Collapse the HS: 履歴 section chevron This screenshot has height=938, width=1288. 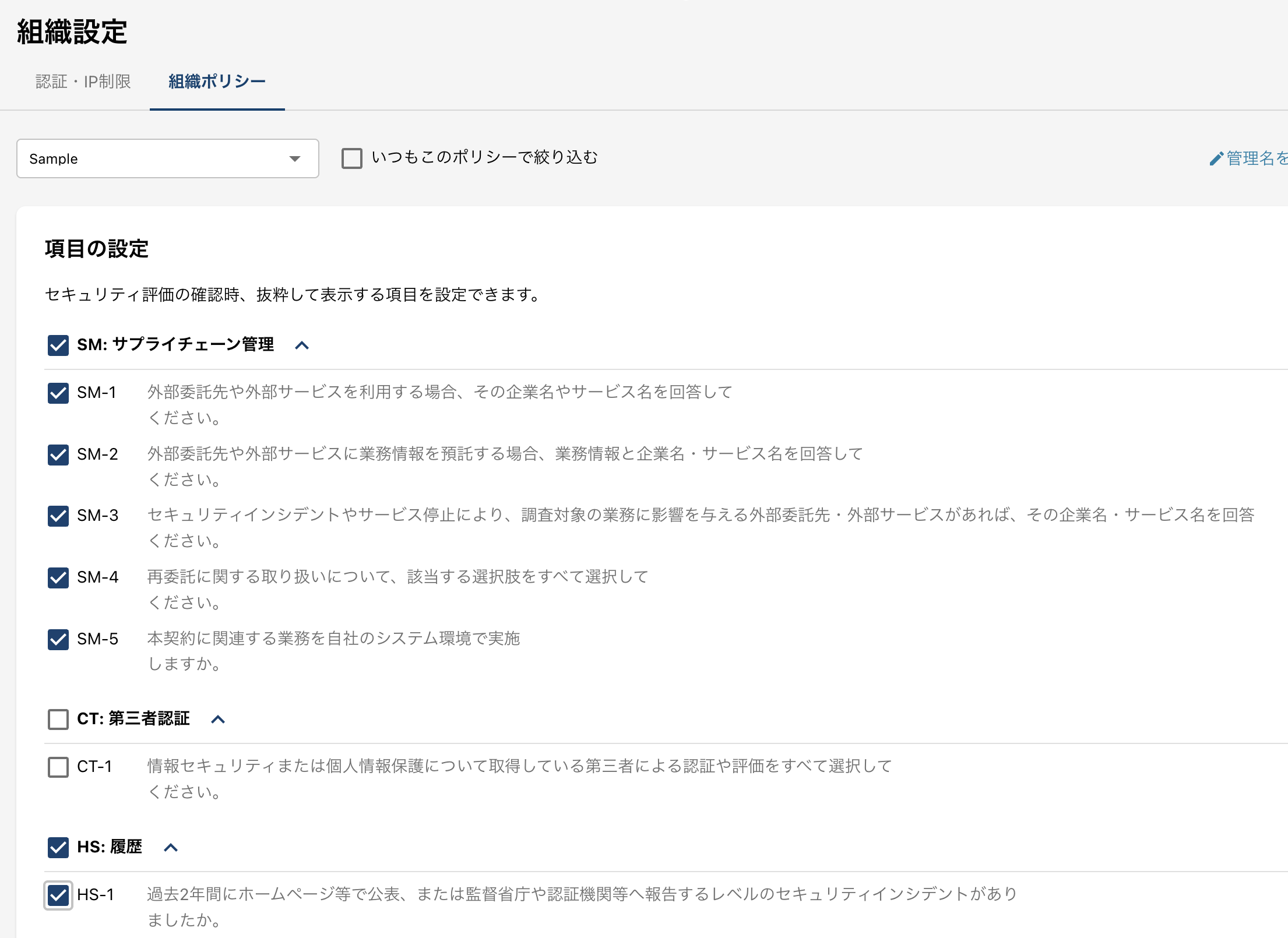[171, 848]
